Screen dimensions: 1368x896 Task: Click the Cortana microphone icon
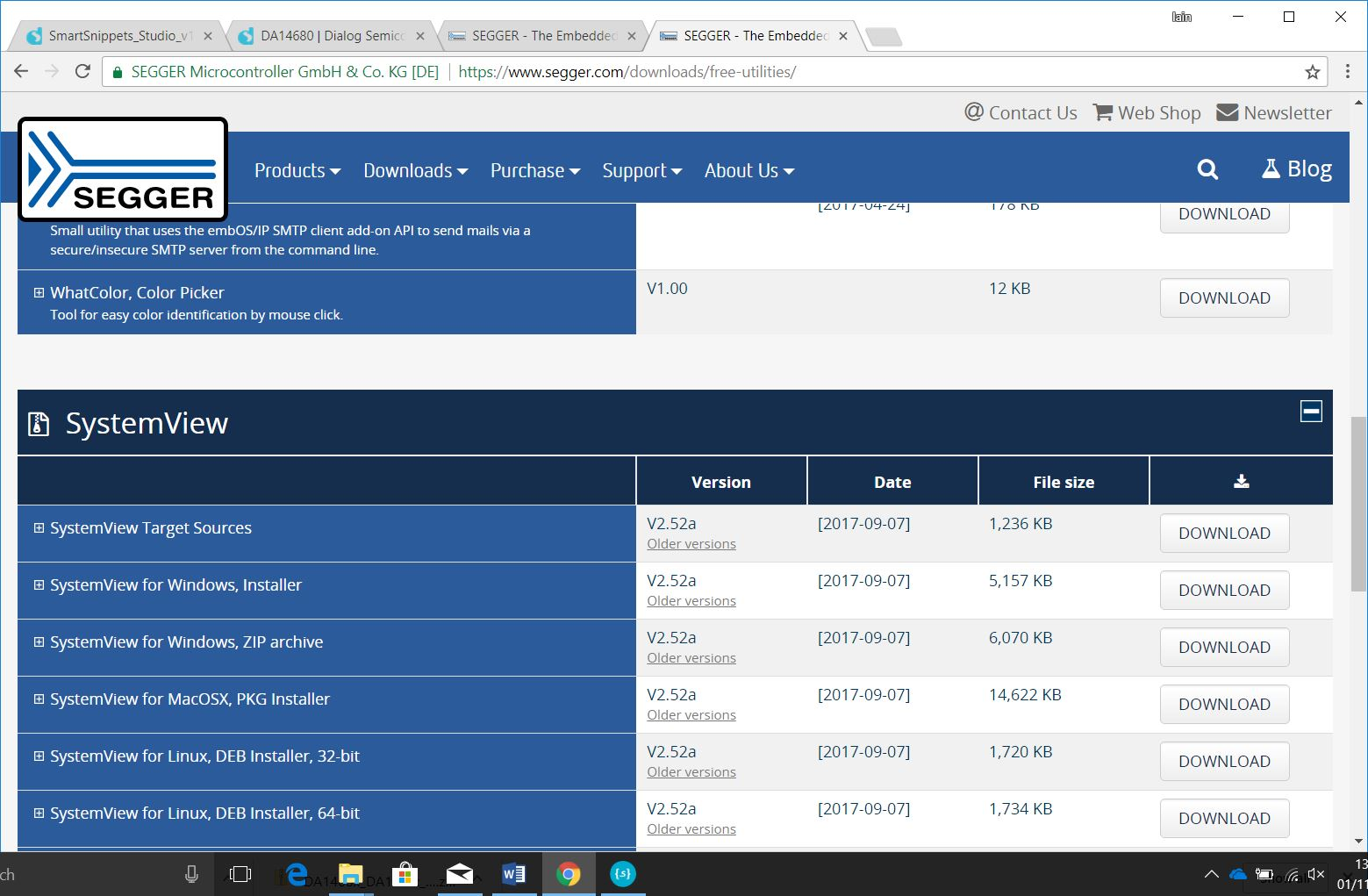(x=191, y=874)
